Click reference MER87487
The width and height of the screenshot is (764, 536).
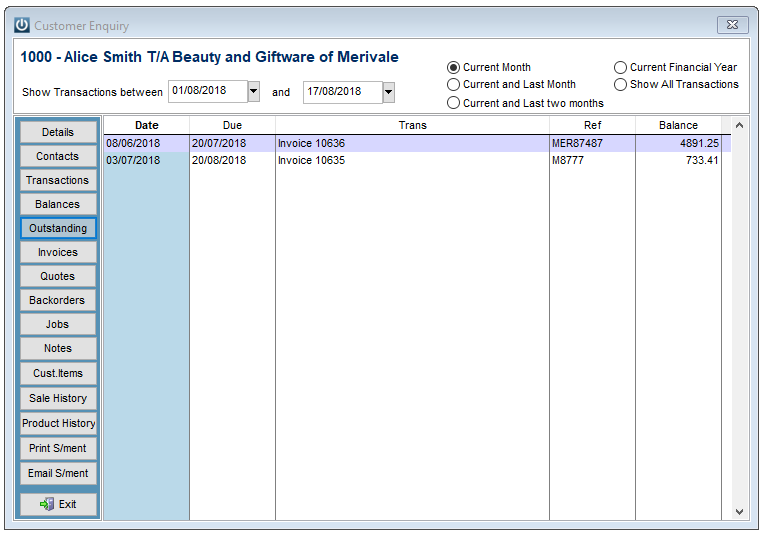(592, 143)
